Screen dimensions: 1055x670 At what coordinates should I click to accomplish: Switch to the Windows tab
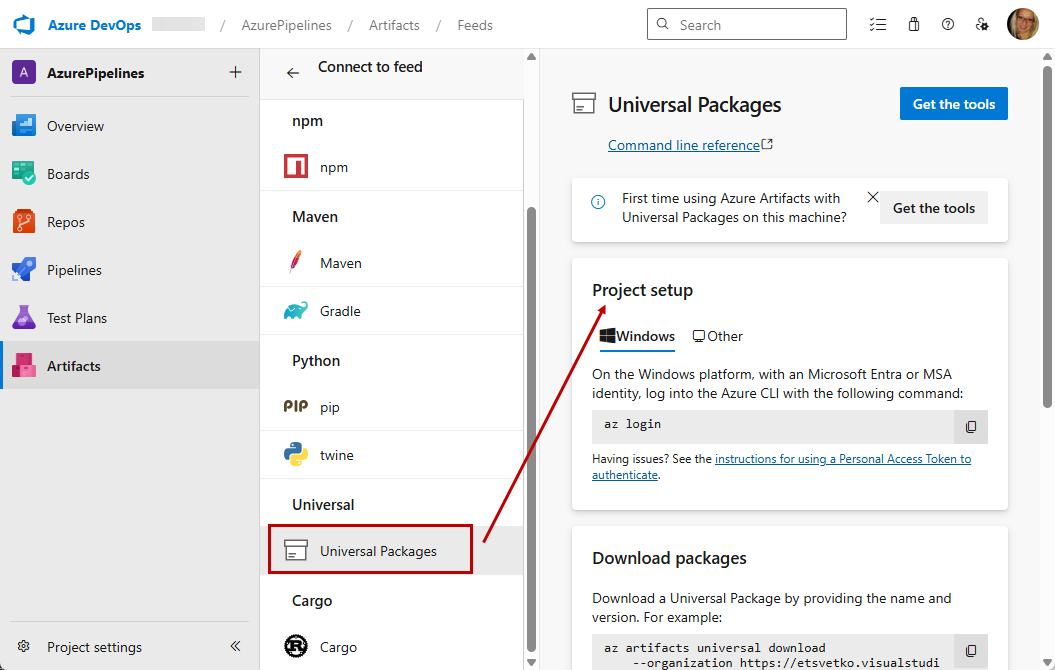[x=637, y=336]
